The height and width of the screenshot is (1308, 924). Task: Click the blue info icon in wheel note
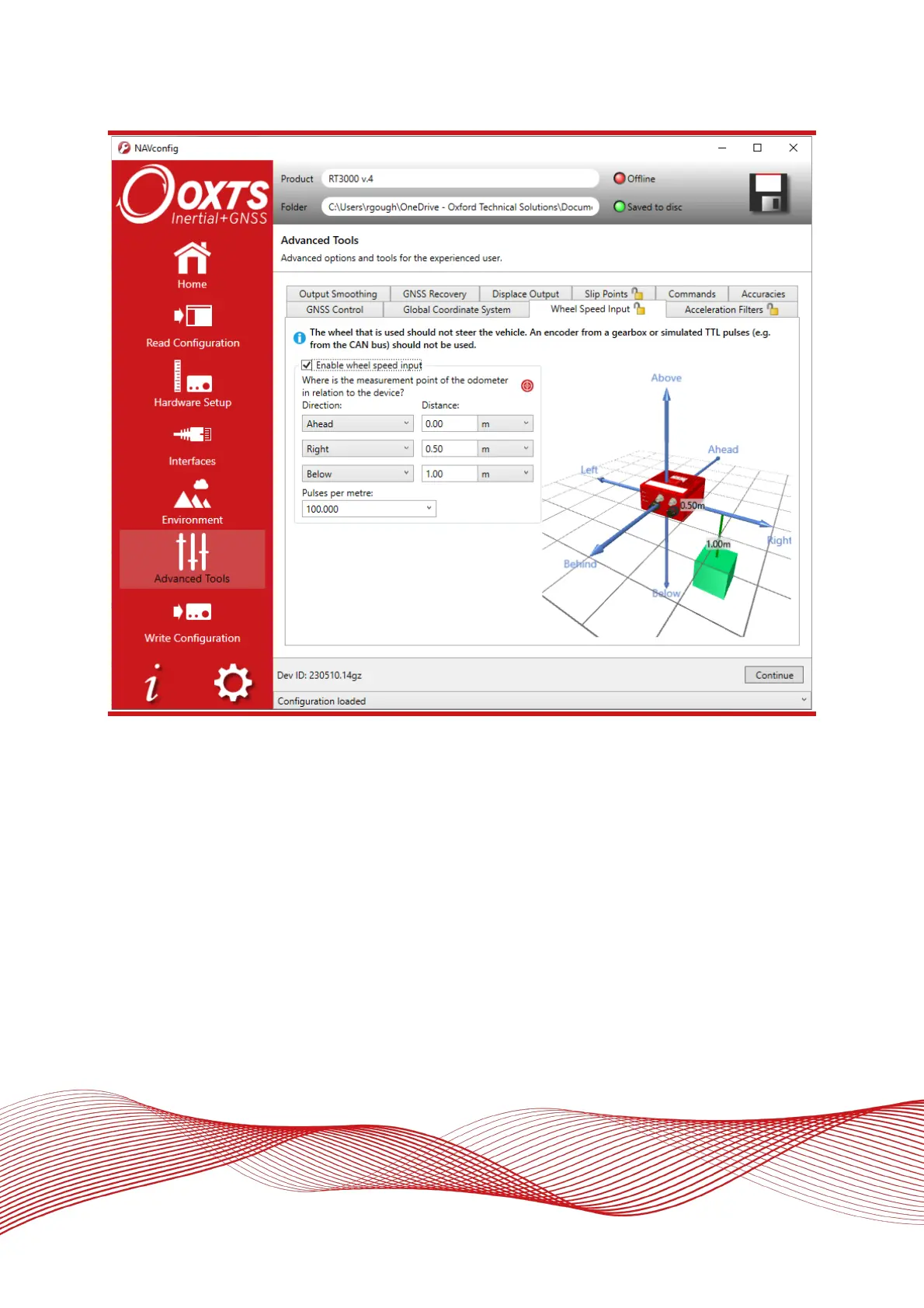[299, 338]
